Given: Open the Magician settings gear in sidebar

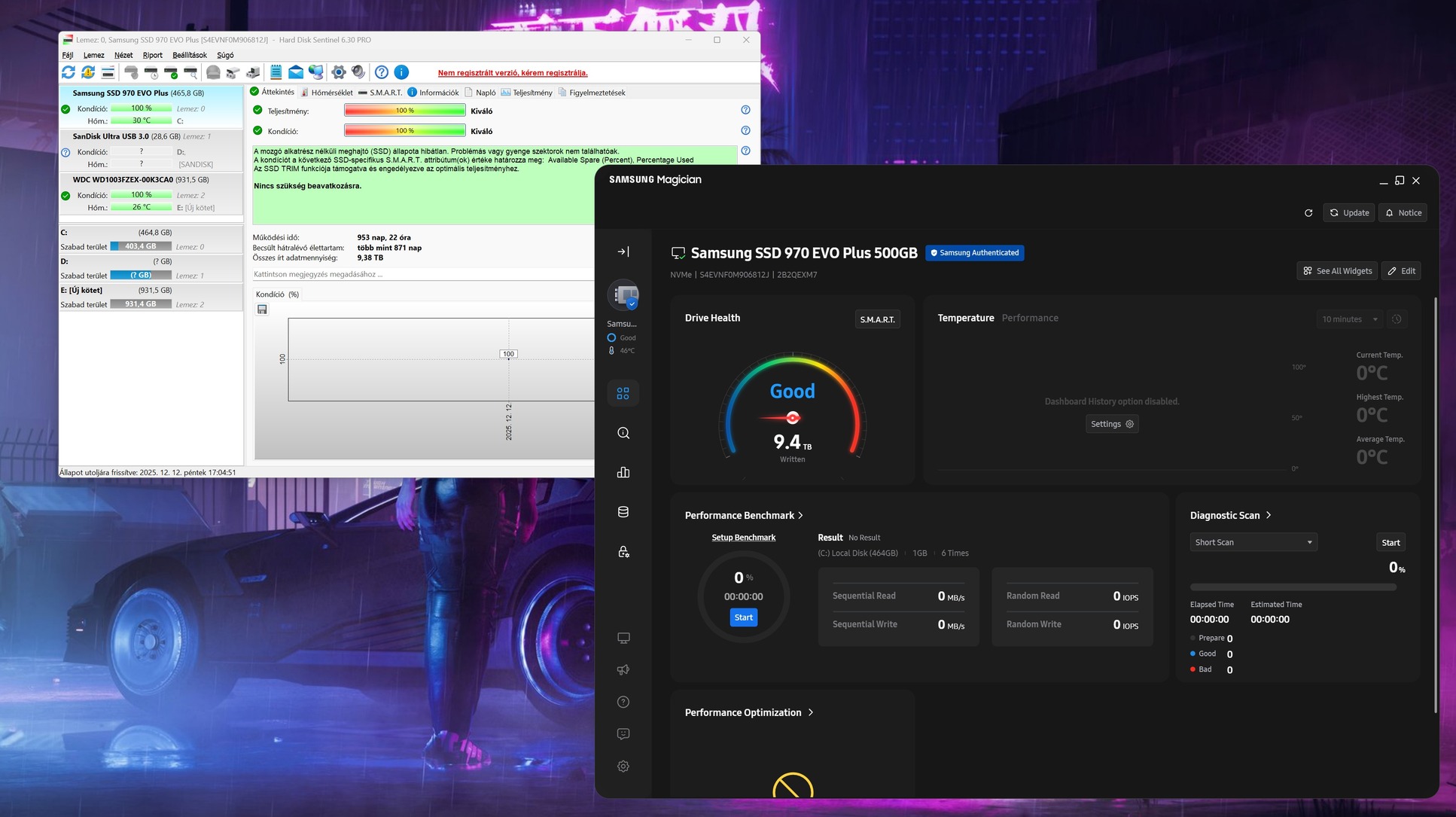Looking at the screenshot, I should tap(623, 766).
